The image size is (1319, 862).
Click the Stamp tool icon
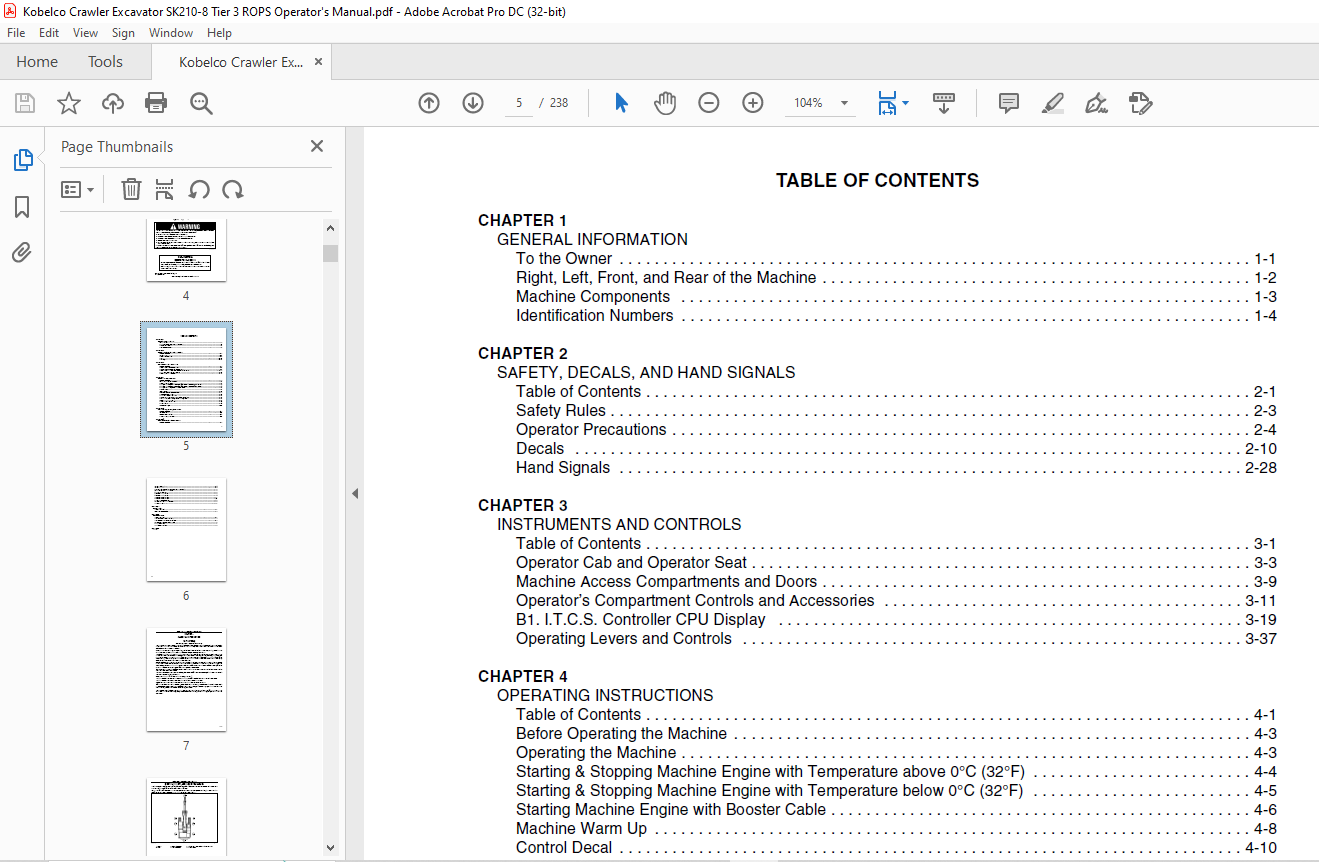(1140, 103)
